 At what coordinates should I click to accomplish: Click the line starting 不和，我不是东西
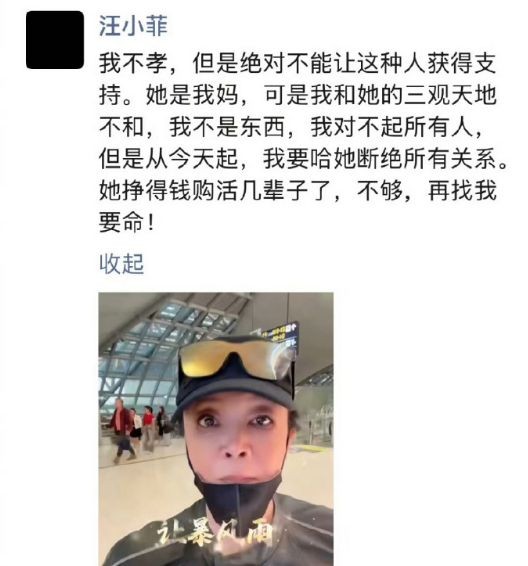(x=291, y=127)
